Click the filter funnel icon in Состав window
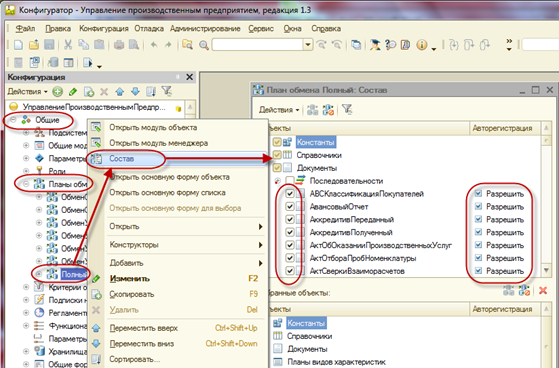Image resolution: width=559 pixels, height=368 pixels. 347,109
